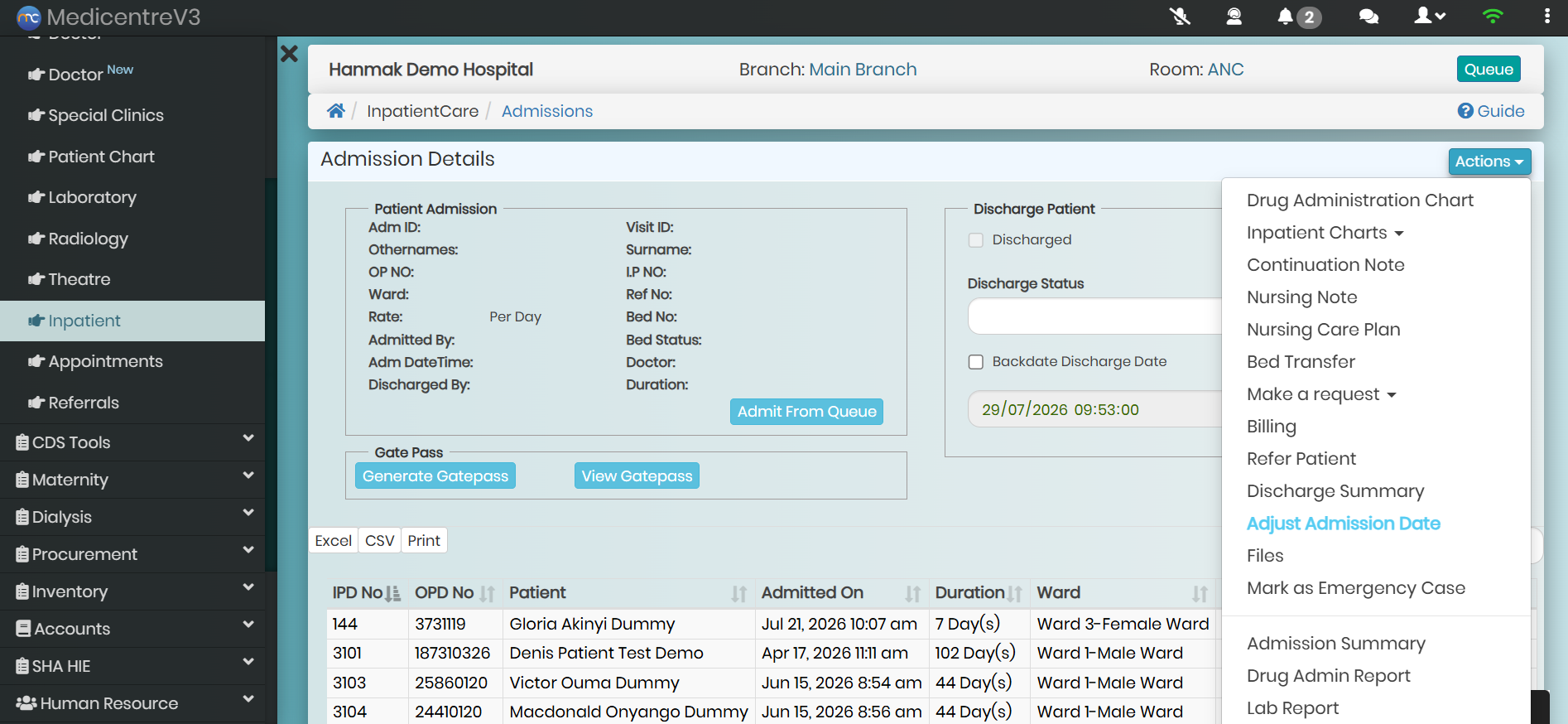Expand the SHA HIE menu chevron

[248, 662]
